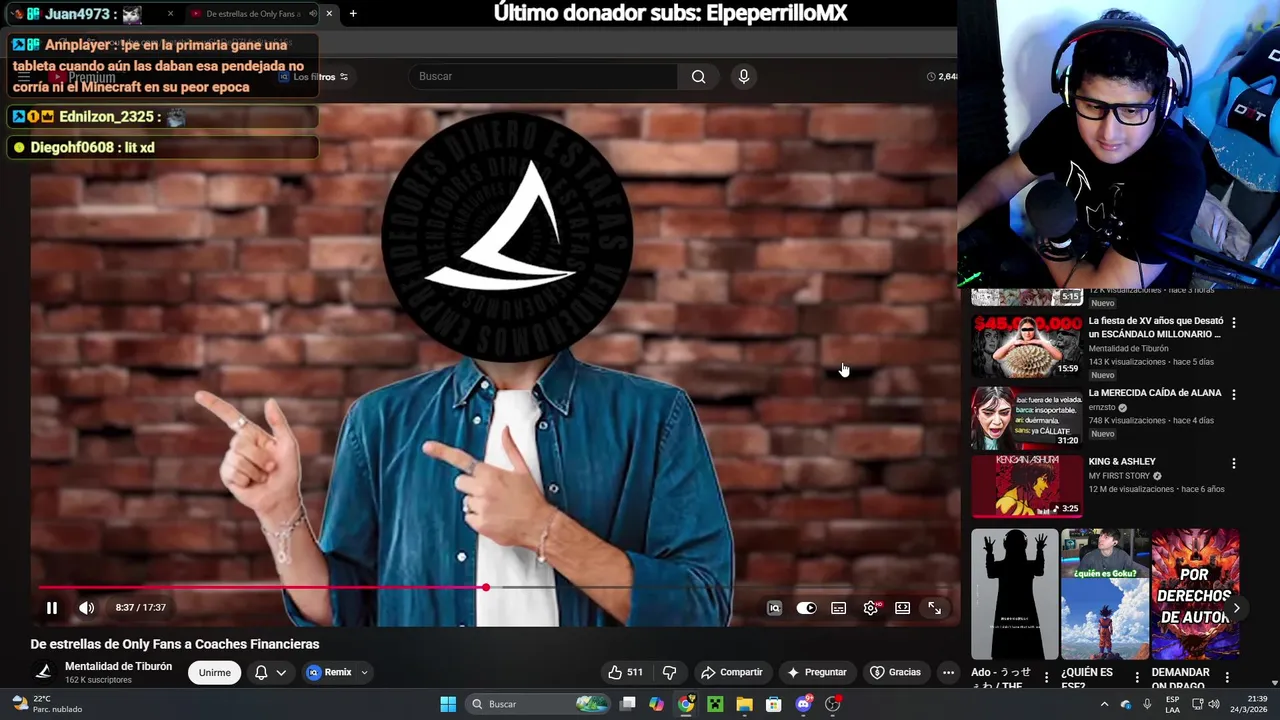Toggle subtitles with the captions icon
1280x720 pixels.
839,608
